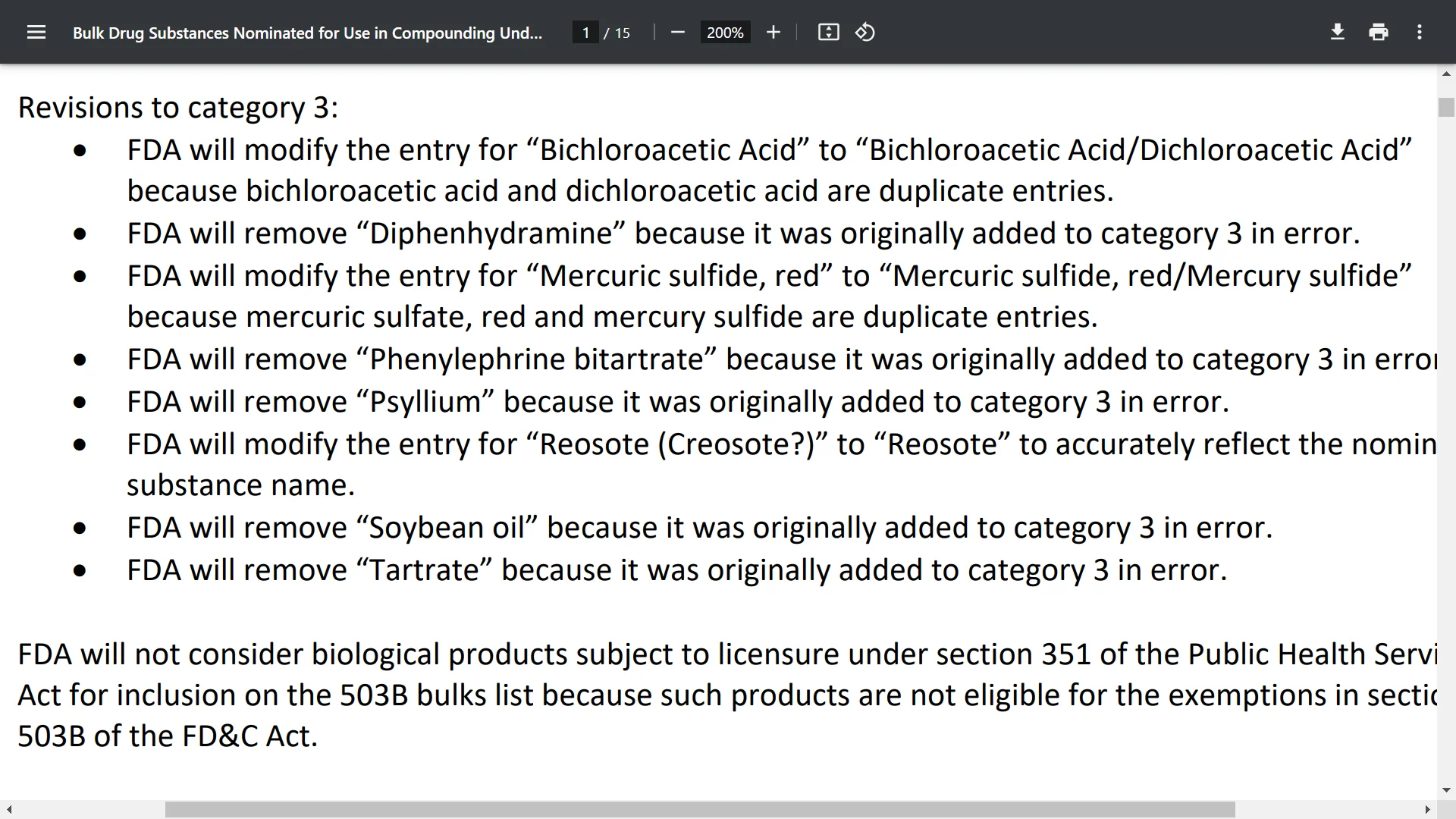Click the "Act for inclusion on the 503B" line

(727, 695)
